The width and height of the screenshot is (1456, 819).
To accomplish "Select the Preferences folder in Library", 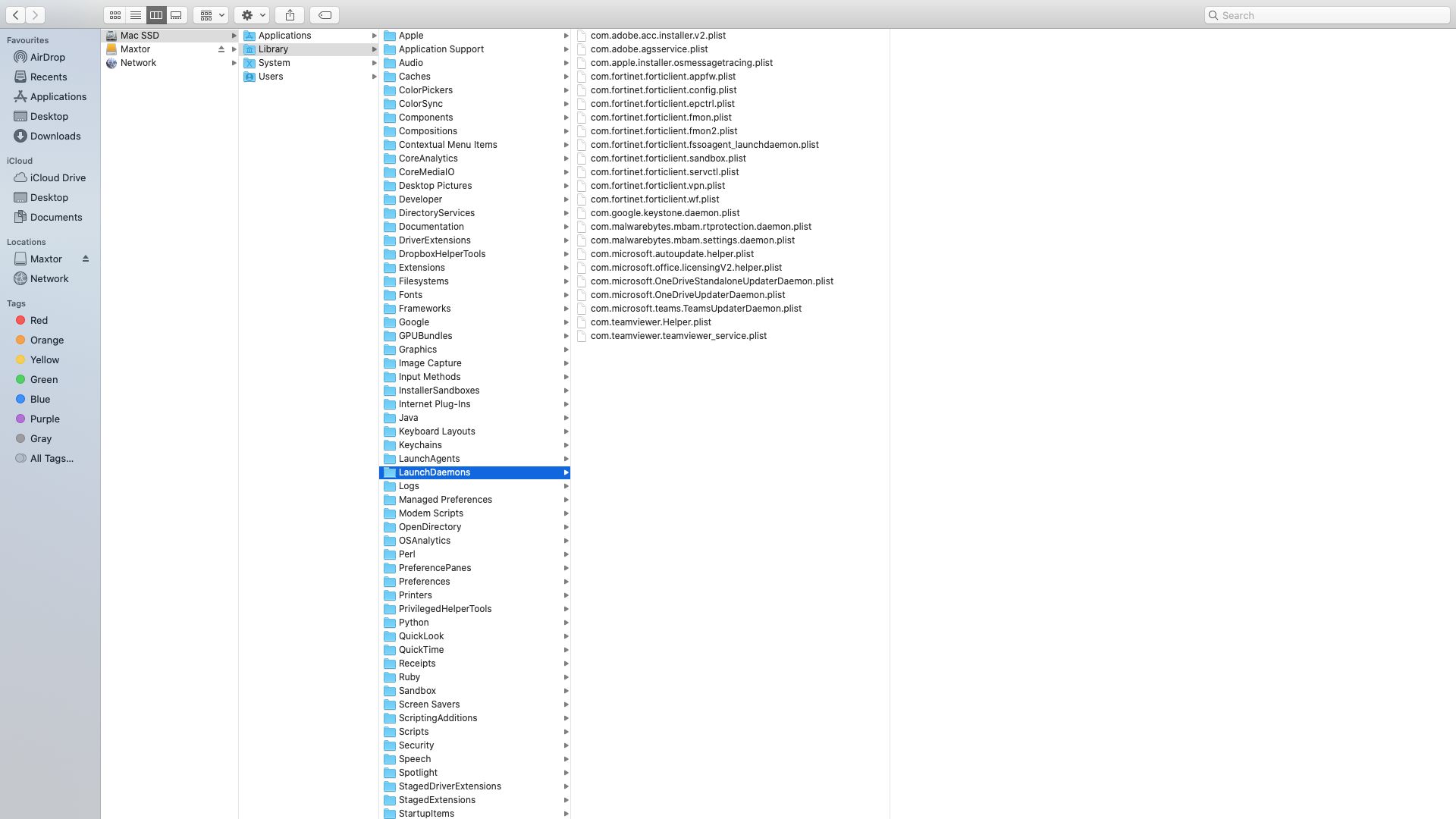I will point(424,582).
